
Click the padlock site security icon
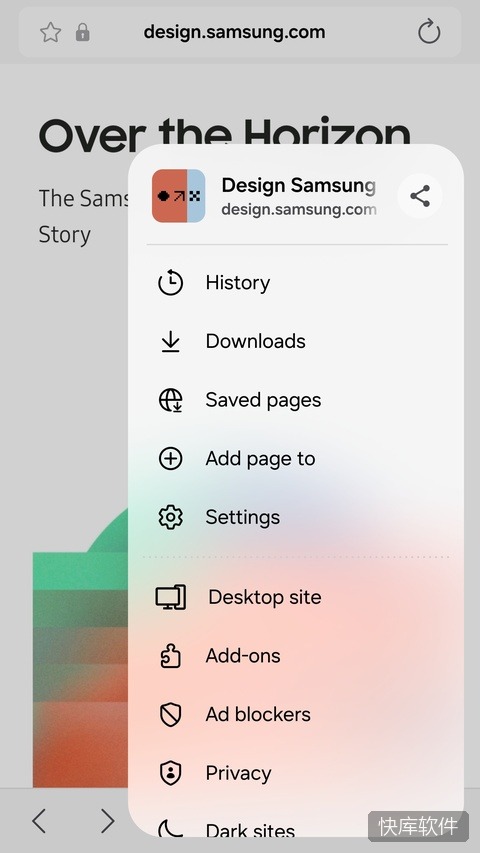83,32
